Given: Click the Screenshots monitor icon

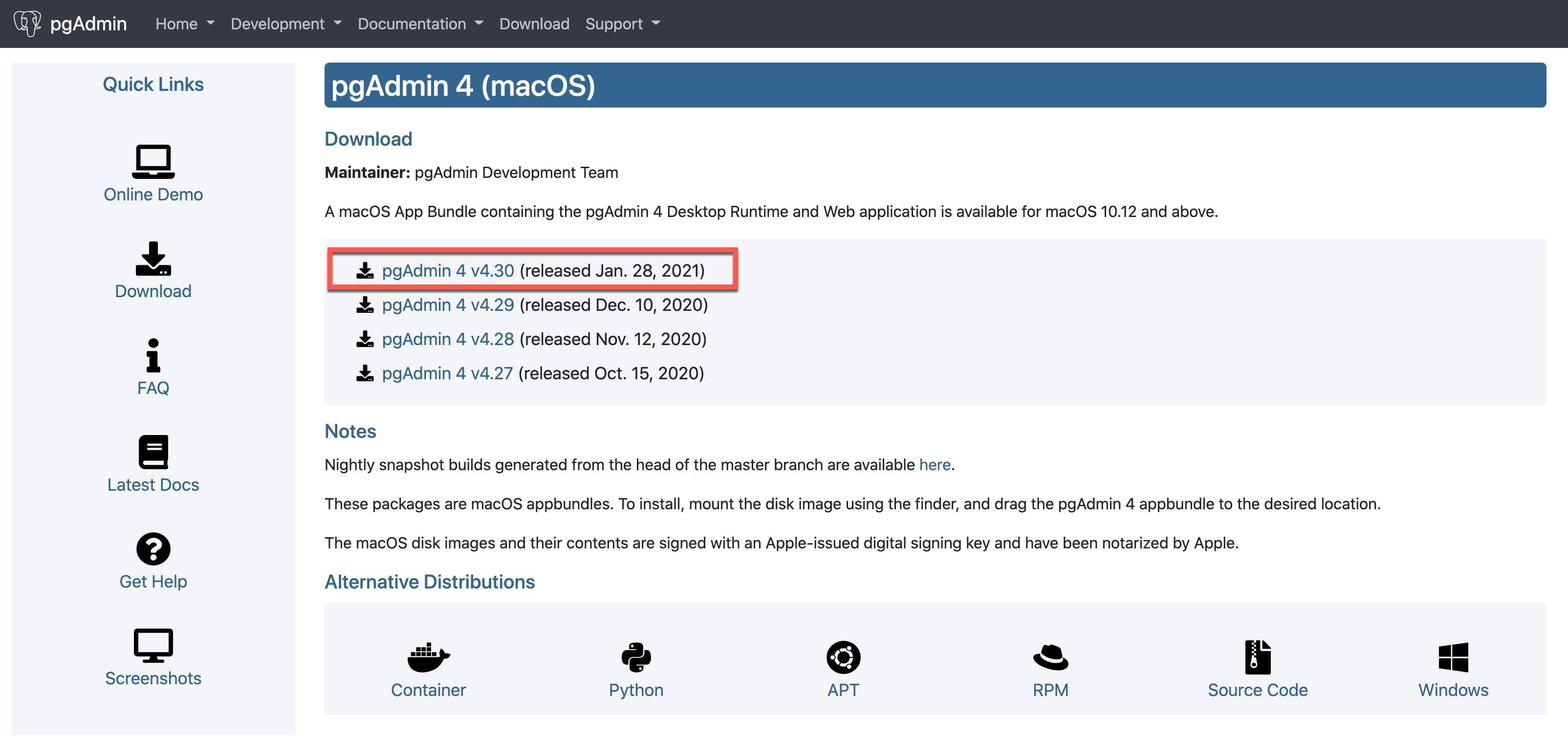Looking at the screenshot, I should [153, 645].
